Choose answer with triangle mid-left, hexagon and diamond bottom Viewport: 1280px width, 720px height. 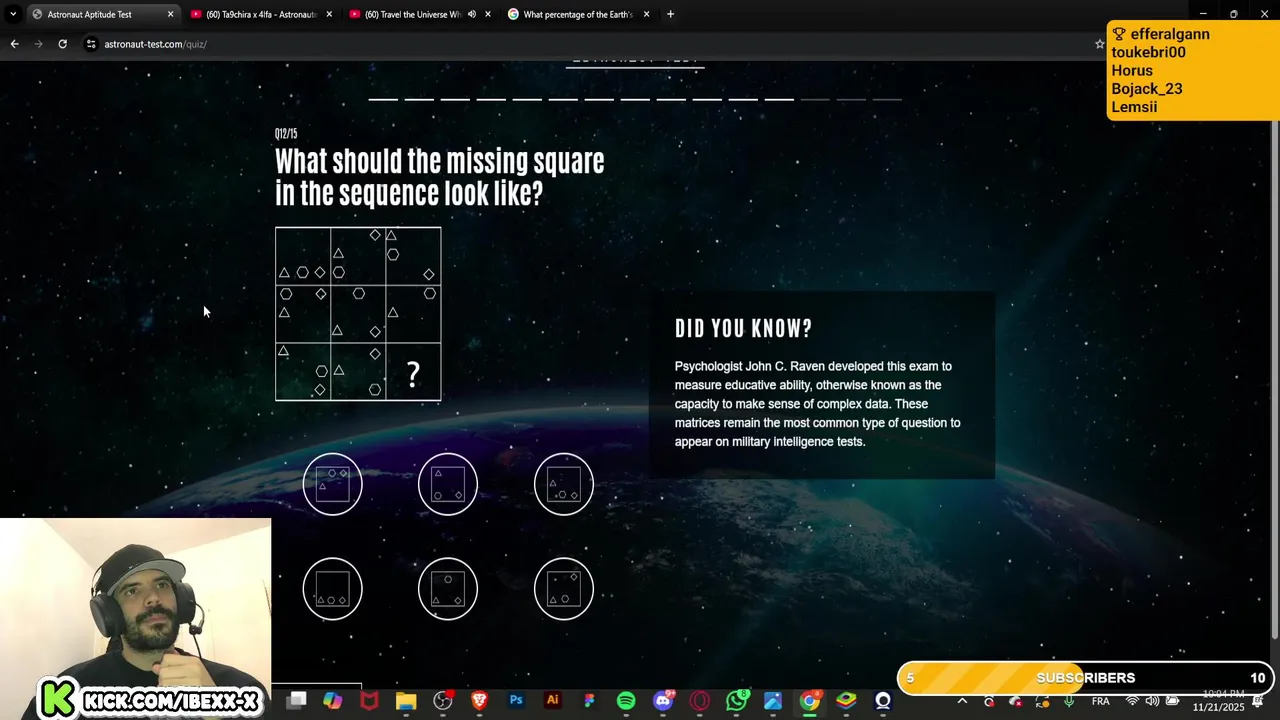(x=564, y=484)
